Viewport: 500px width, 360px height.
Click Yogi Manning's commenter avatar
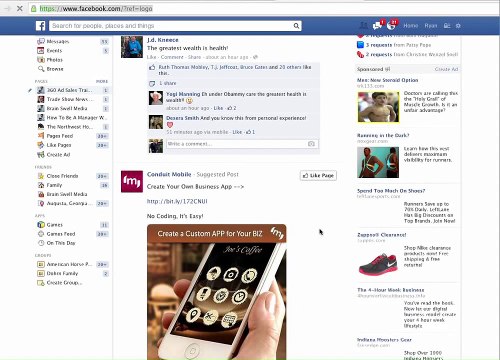pyautogui.click(x=156, y=98)
